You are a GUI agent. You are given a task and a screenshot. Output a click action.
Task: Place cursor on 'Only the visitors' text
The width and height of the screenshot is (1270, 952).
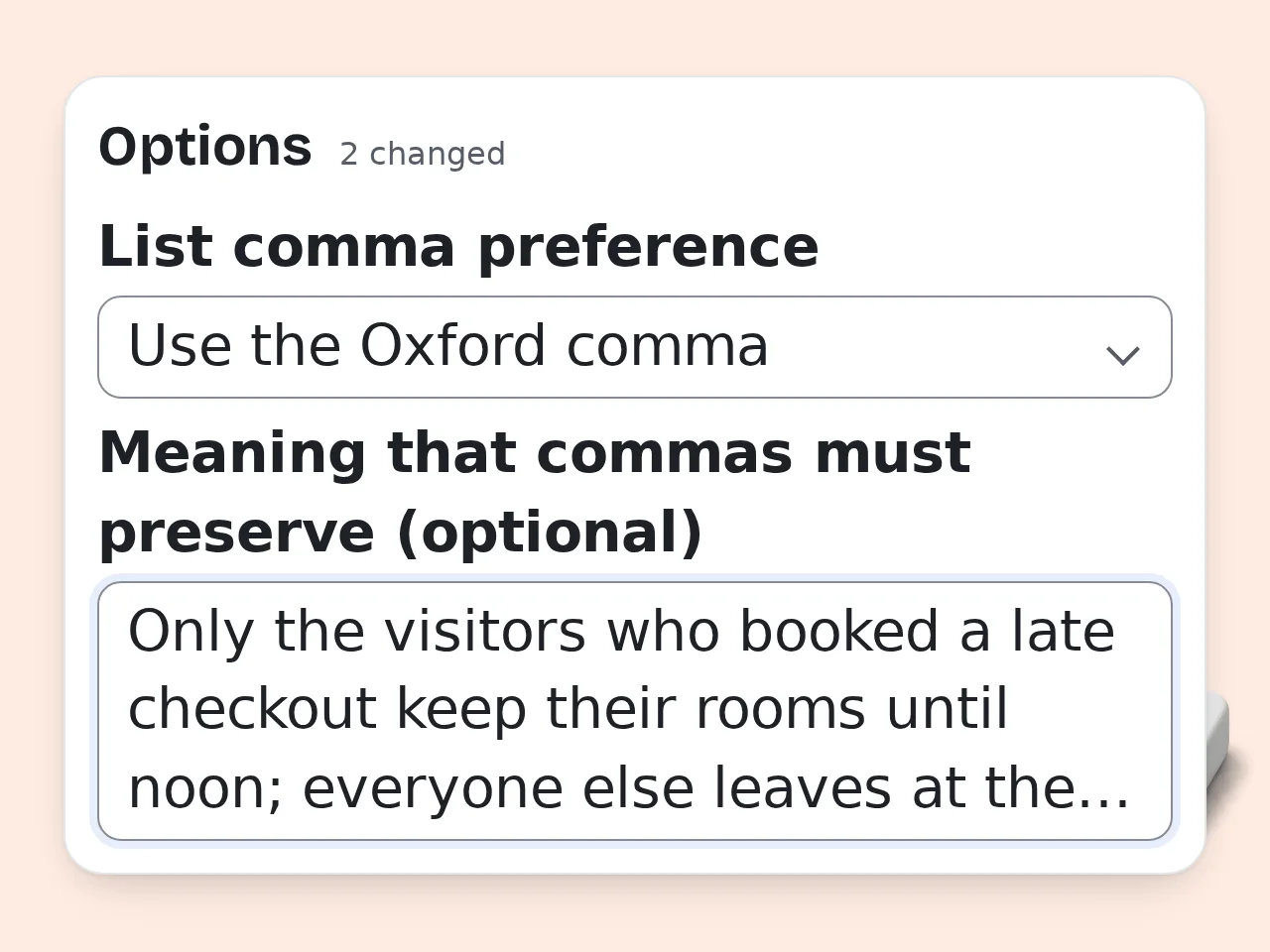pyautogui.click(x=357, y=632)
